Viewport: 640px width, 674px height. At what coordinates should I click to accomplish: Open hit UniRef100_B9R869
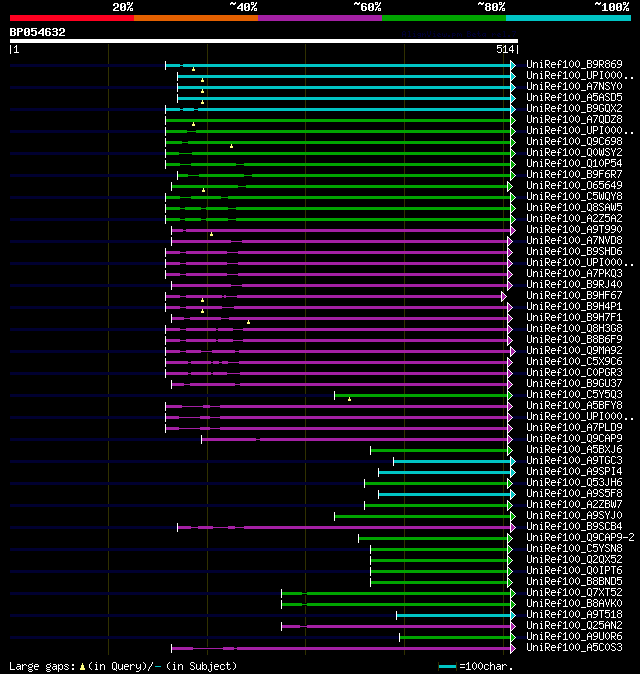tap(574, 64)
